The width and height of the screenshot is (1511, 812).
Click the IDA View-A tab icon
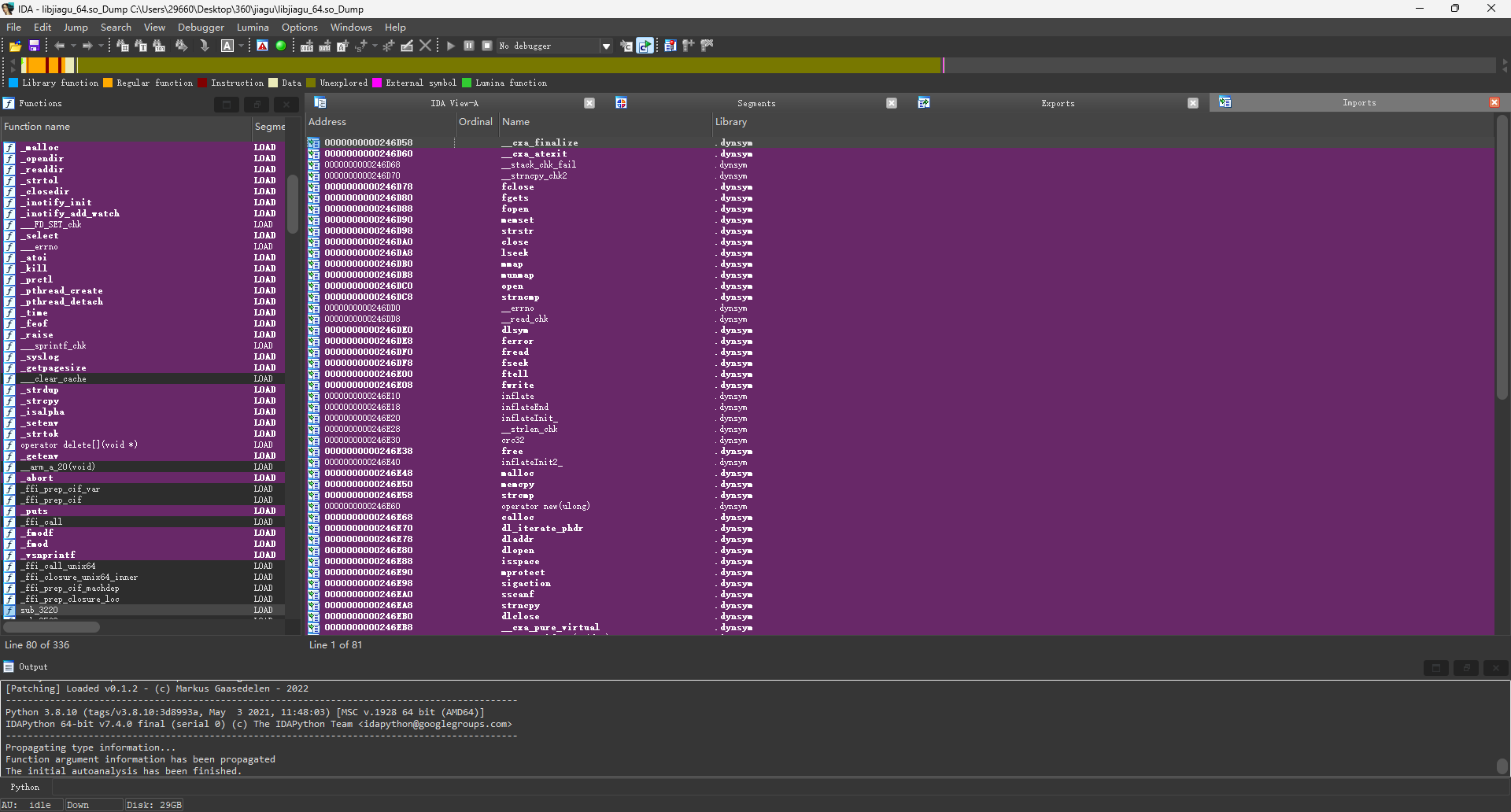[320, 102]
